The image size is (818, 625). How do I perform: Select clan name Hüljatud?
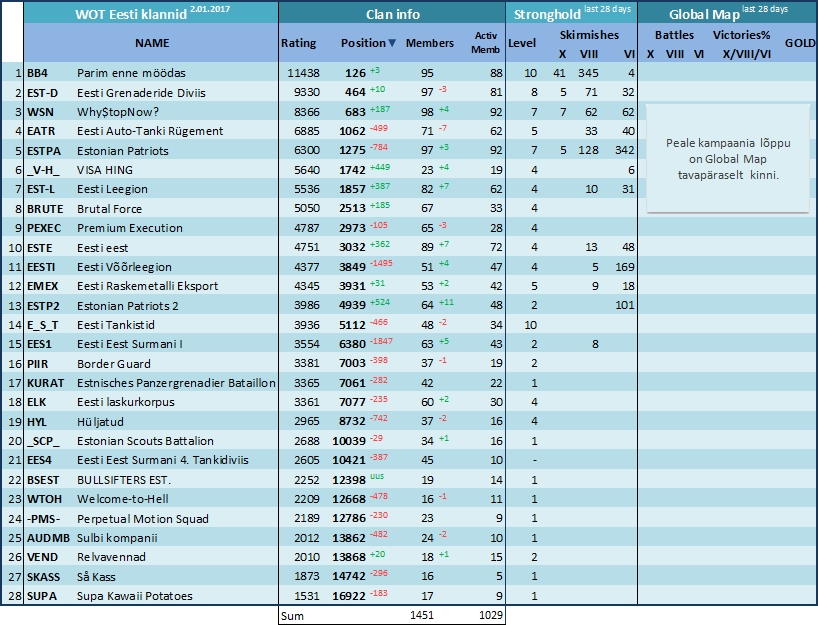click(x=100, y=422)
